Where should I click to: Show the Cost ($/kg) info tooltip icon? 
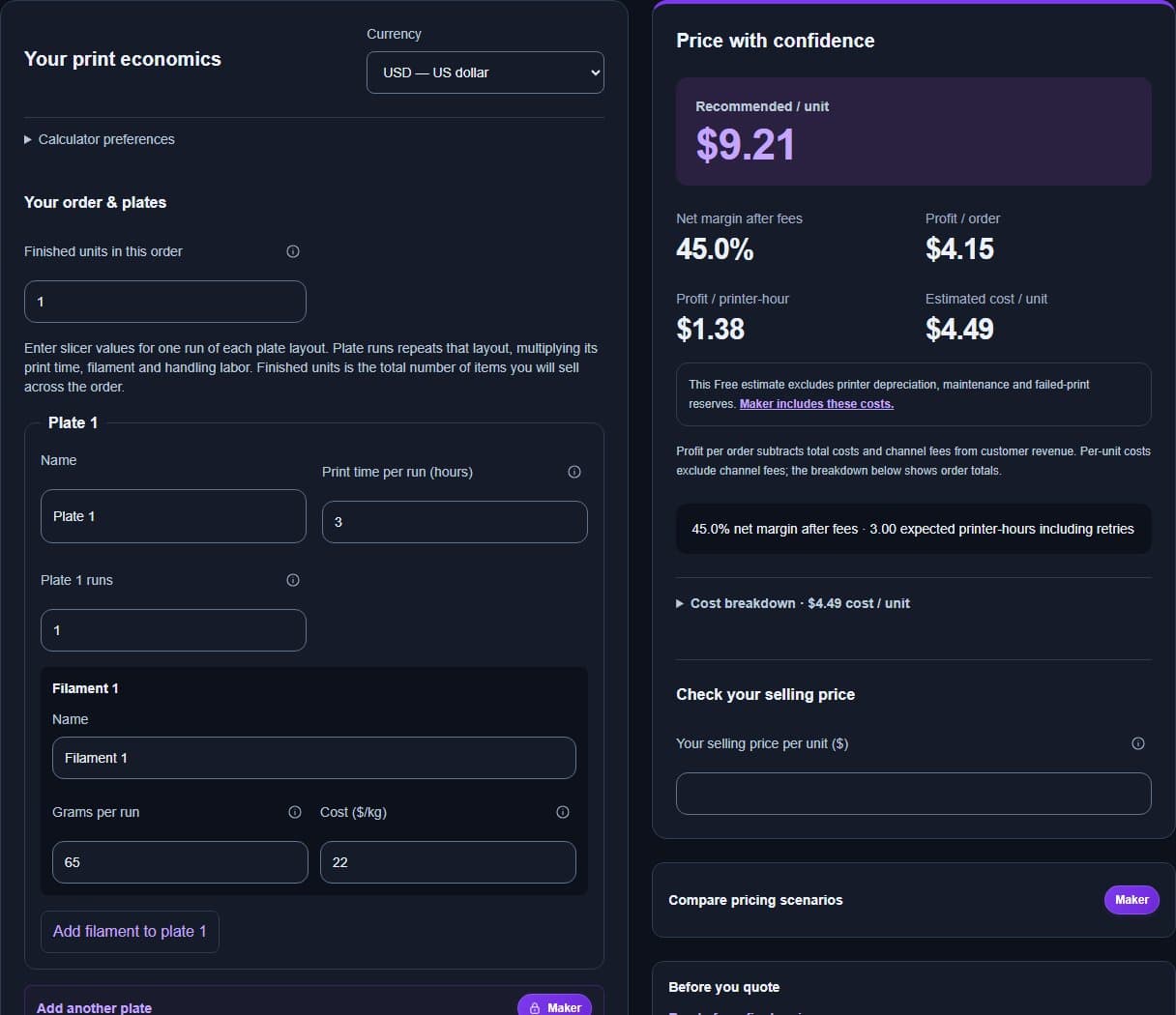pos(563,812)
